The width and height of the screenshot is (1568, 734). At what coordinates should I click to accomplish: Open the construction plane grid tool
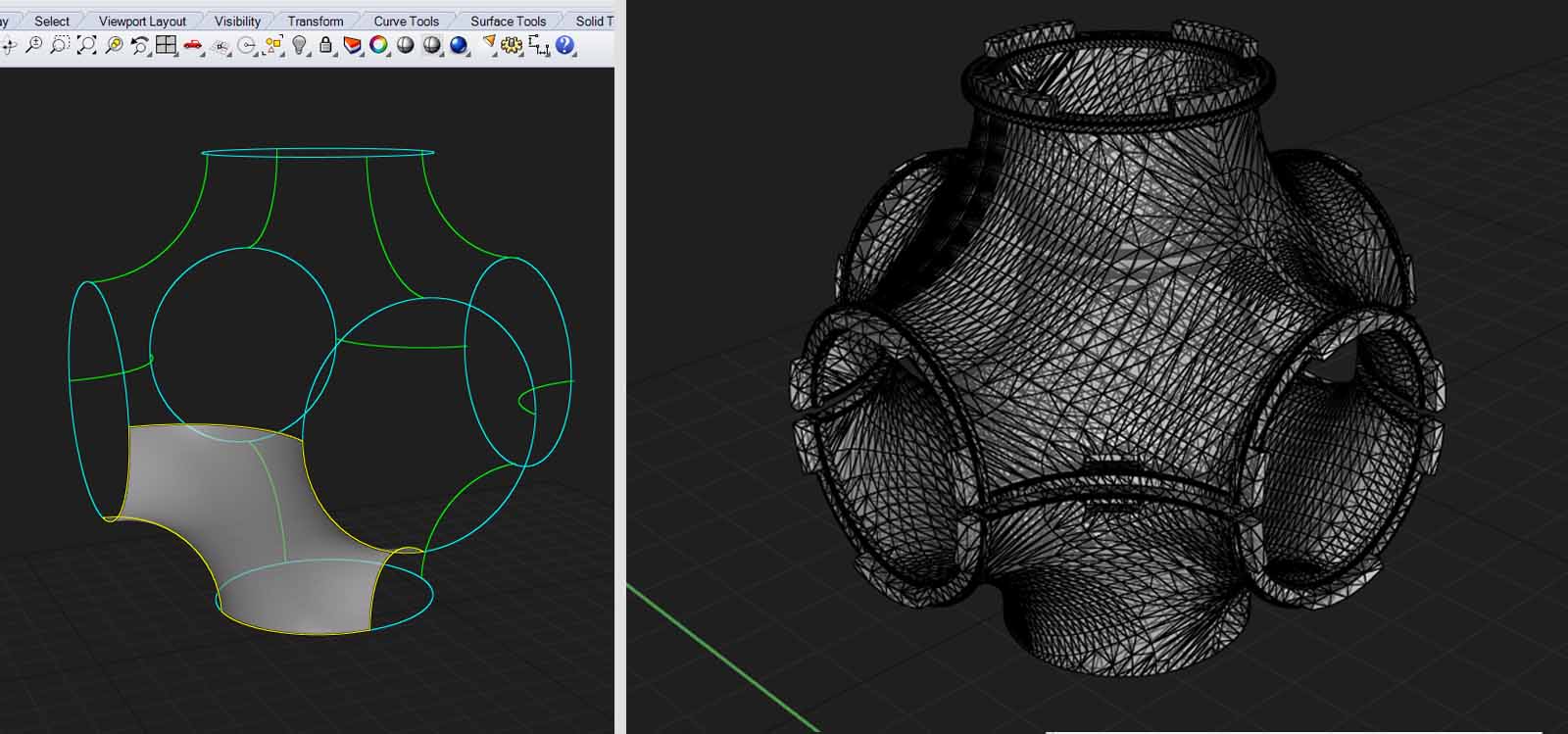(220, 45)
